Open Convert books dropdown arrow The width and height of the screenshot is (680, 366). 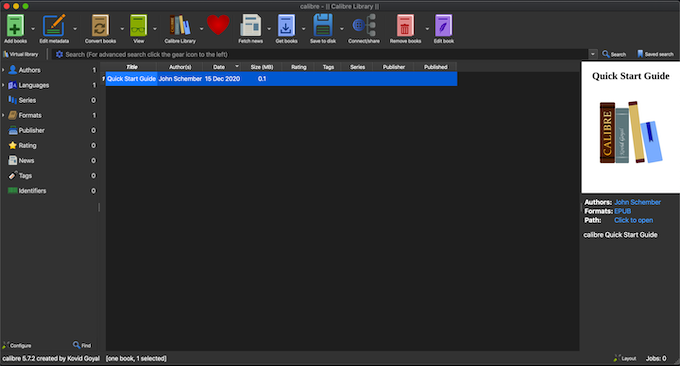tap(122, 29)
